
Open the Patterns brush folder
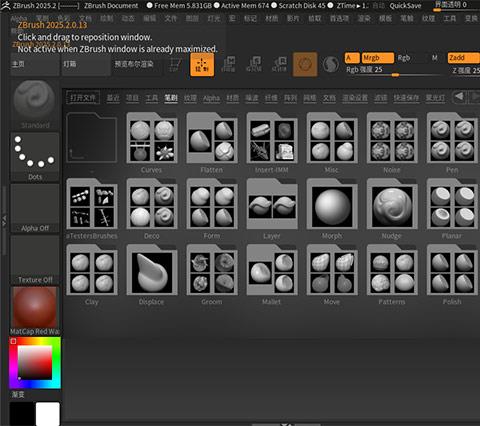click(x=392, y=270)
